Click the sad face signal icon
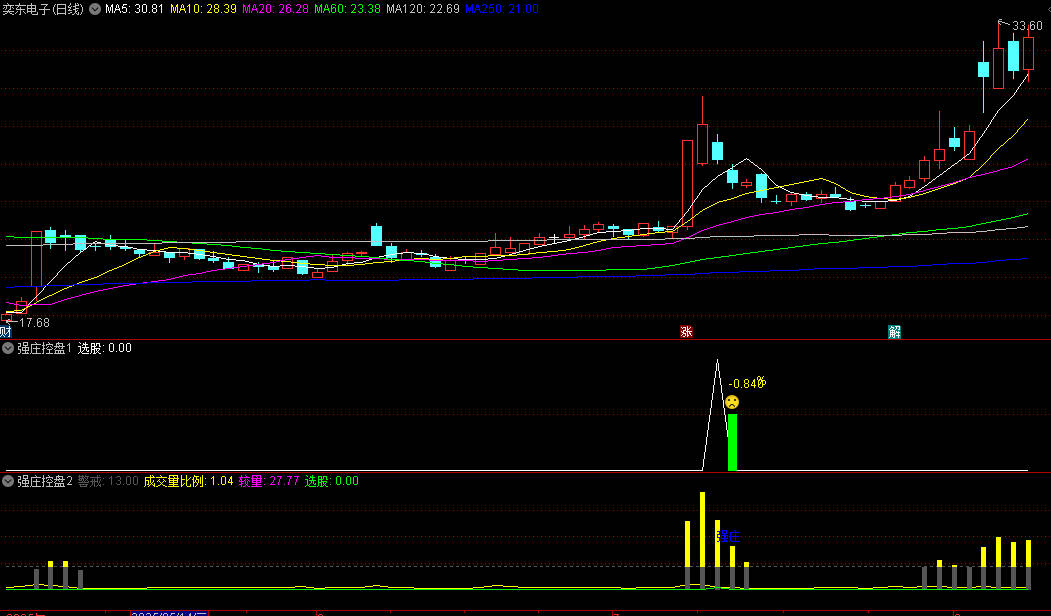Viewport: 1051px width, 616px height. [732, 402]
